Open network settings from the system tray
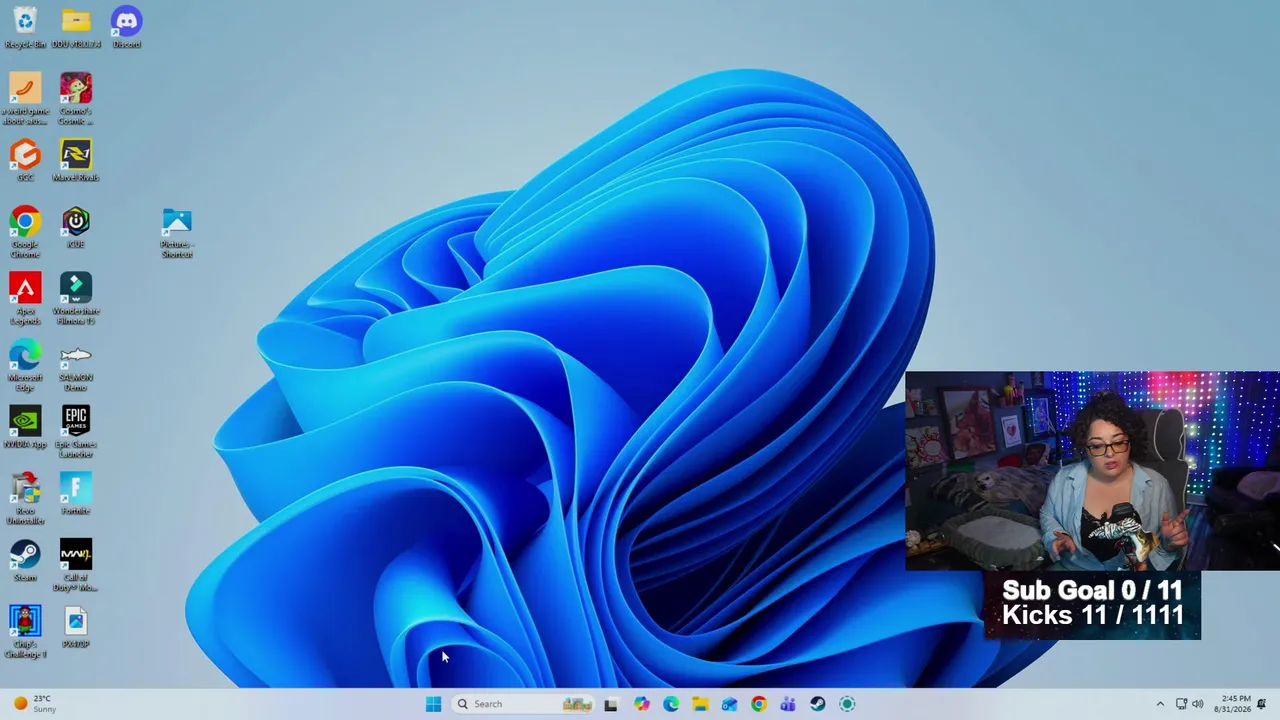 1181,704
